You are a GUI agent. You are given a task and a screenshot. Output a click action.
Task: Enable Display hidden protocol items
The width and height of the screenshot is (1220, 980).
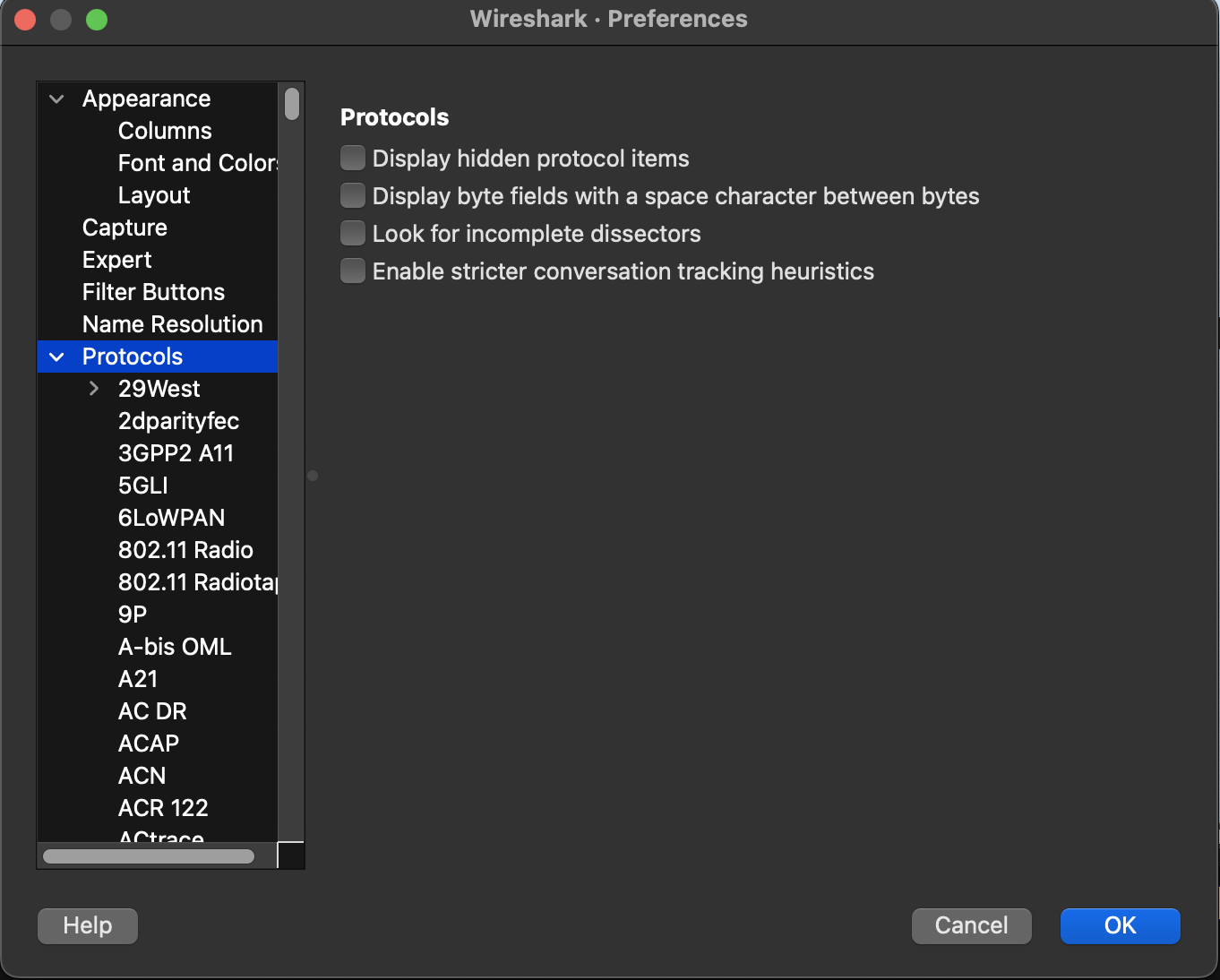[353, 159]
